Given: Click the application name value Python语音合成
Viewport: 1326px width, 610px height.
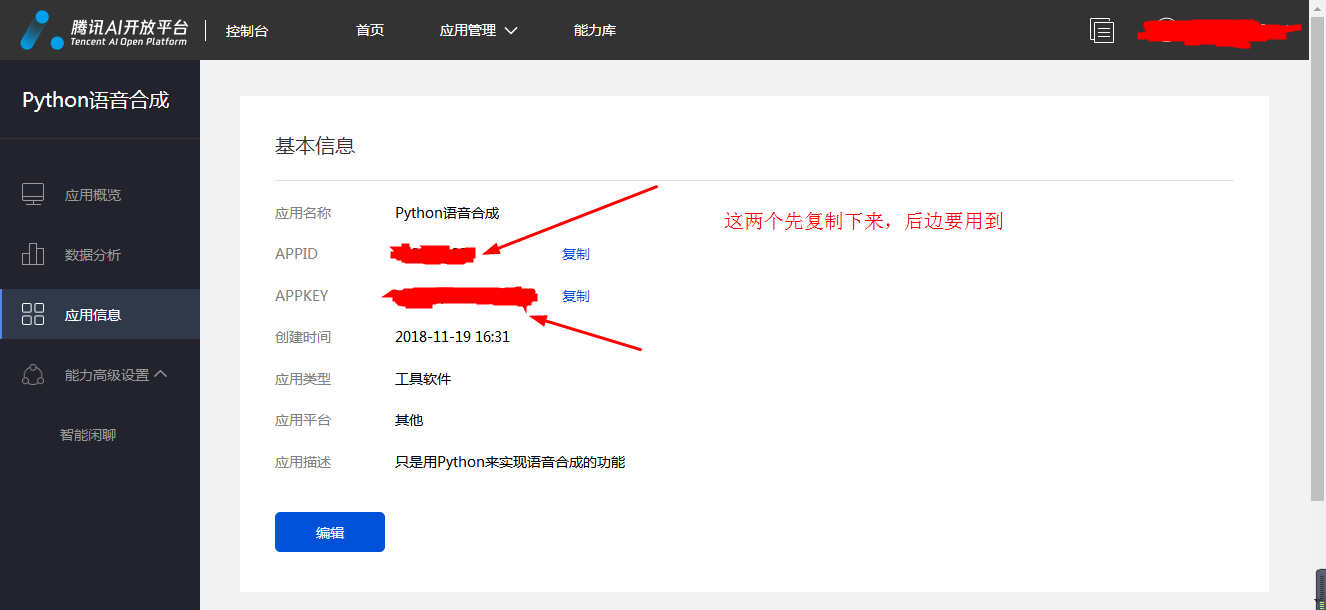Looking at the screenshot, I should click(x=447, y=213).
